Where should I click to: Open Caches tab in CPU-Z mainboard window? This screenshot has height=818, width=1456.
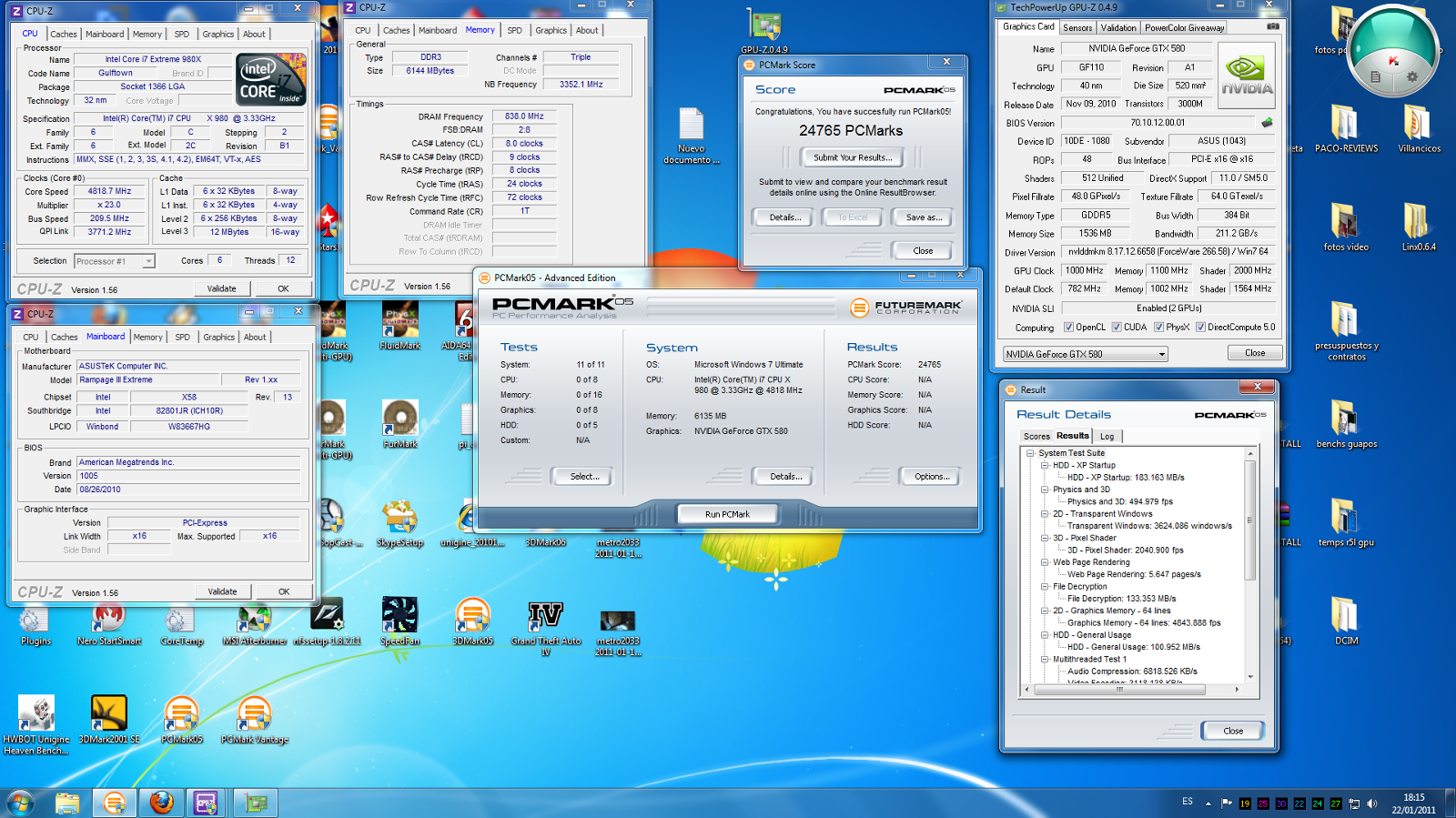(x=65, y=337)
